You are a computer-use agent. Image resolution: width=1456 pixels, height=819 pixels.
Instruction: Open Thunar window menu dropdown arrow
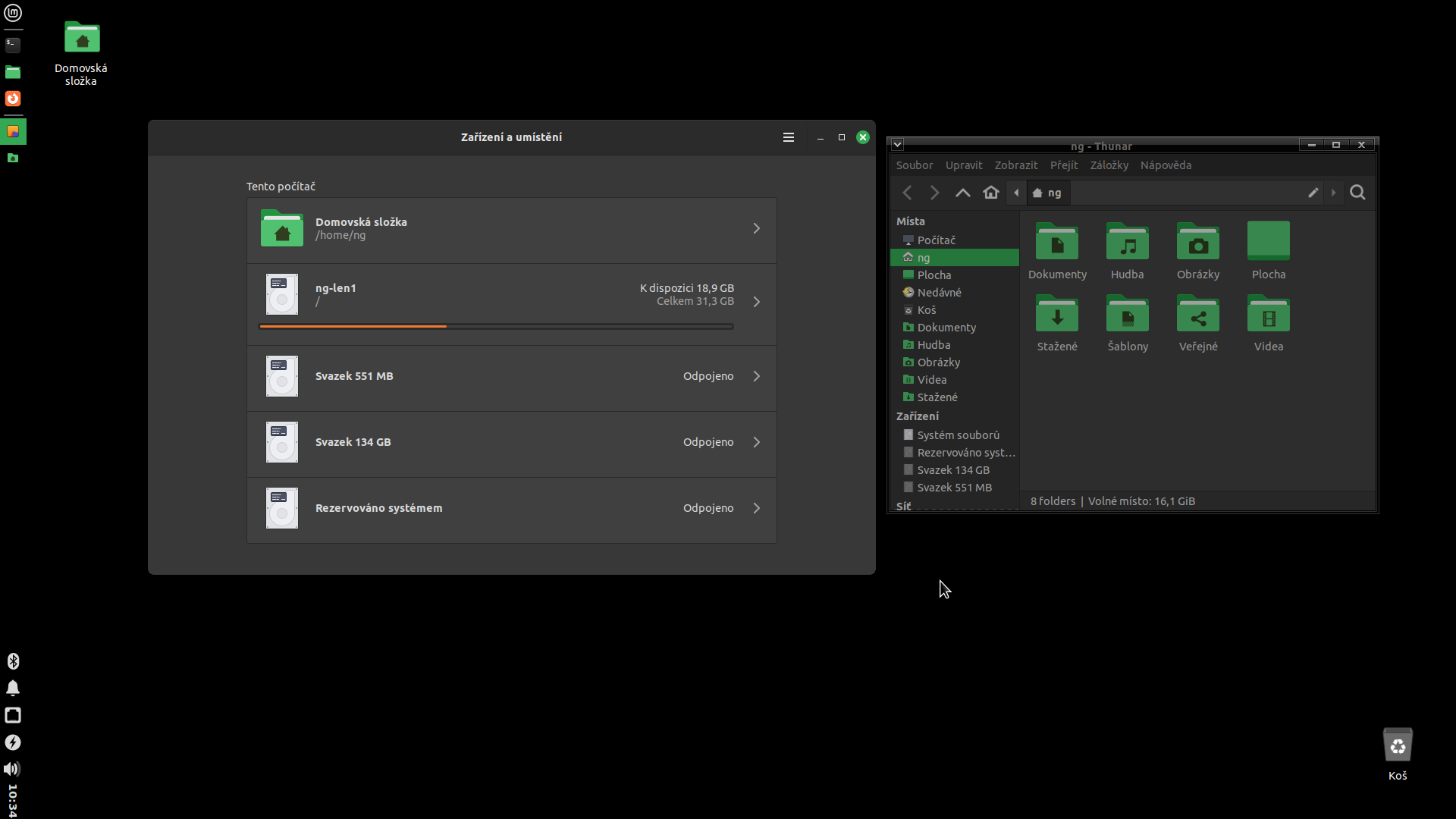pos(897,145)
